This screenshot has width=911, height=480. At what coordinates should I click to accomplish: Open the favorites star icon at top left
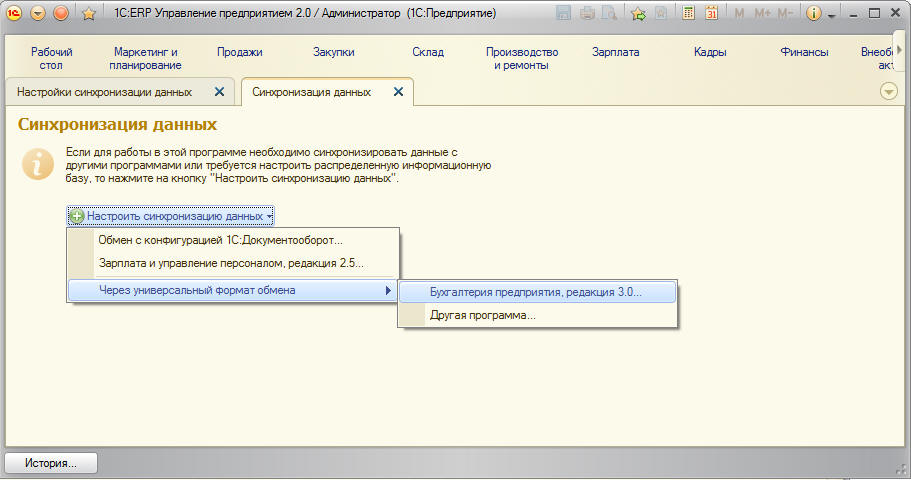[88, 13]
